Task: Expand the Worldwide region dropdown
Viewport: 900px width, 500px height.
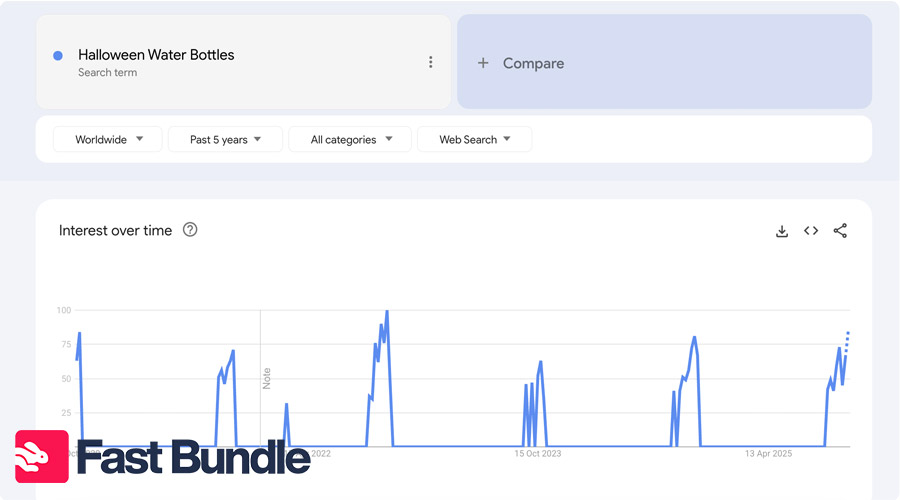Action: (108, 140)
